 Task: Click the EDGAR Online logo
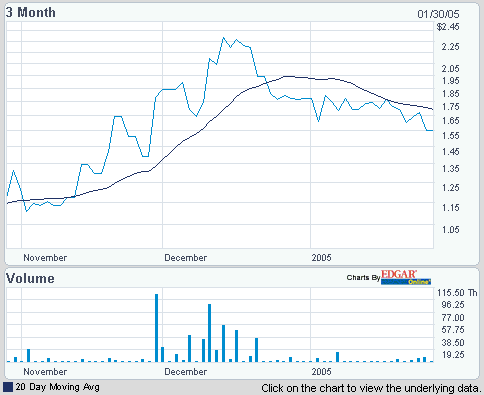(x=406, y=277)
